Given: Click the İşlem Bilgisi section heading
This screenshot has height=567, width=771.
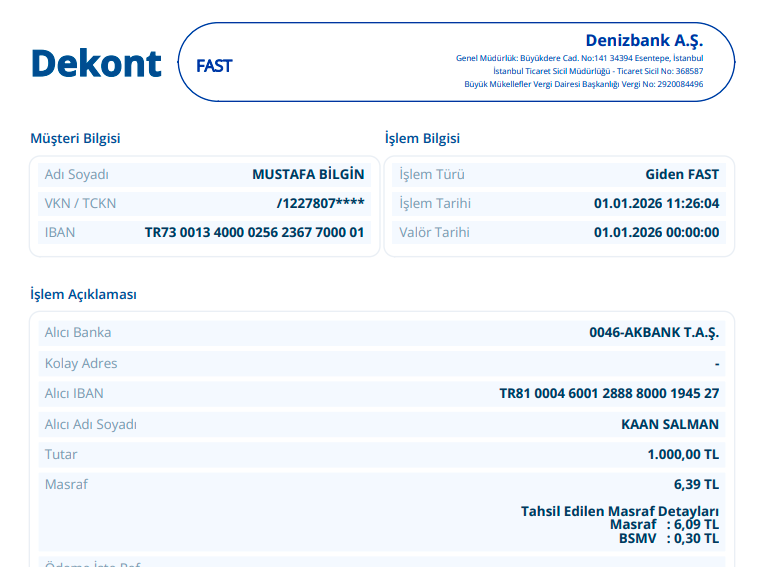Looking at the screenshot, I should click(422, 138).
